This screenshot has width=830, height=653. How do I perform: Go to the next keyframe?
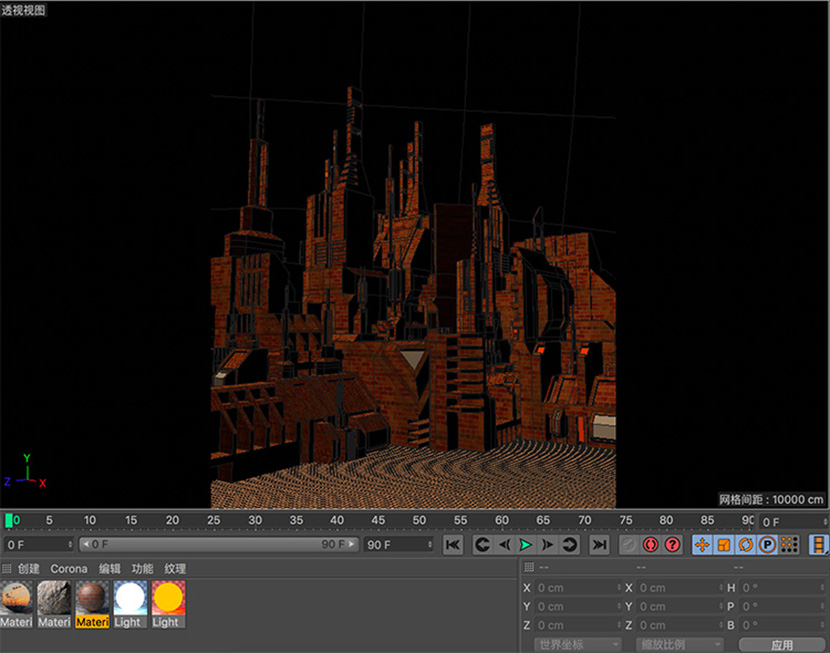coord(570,545)
